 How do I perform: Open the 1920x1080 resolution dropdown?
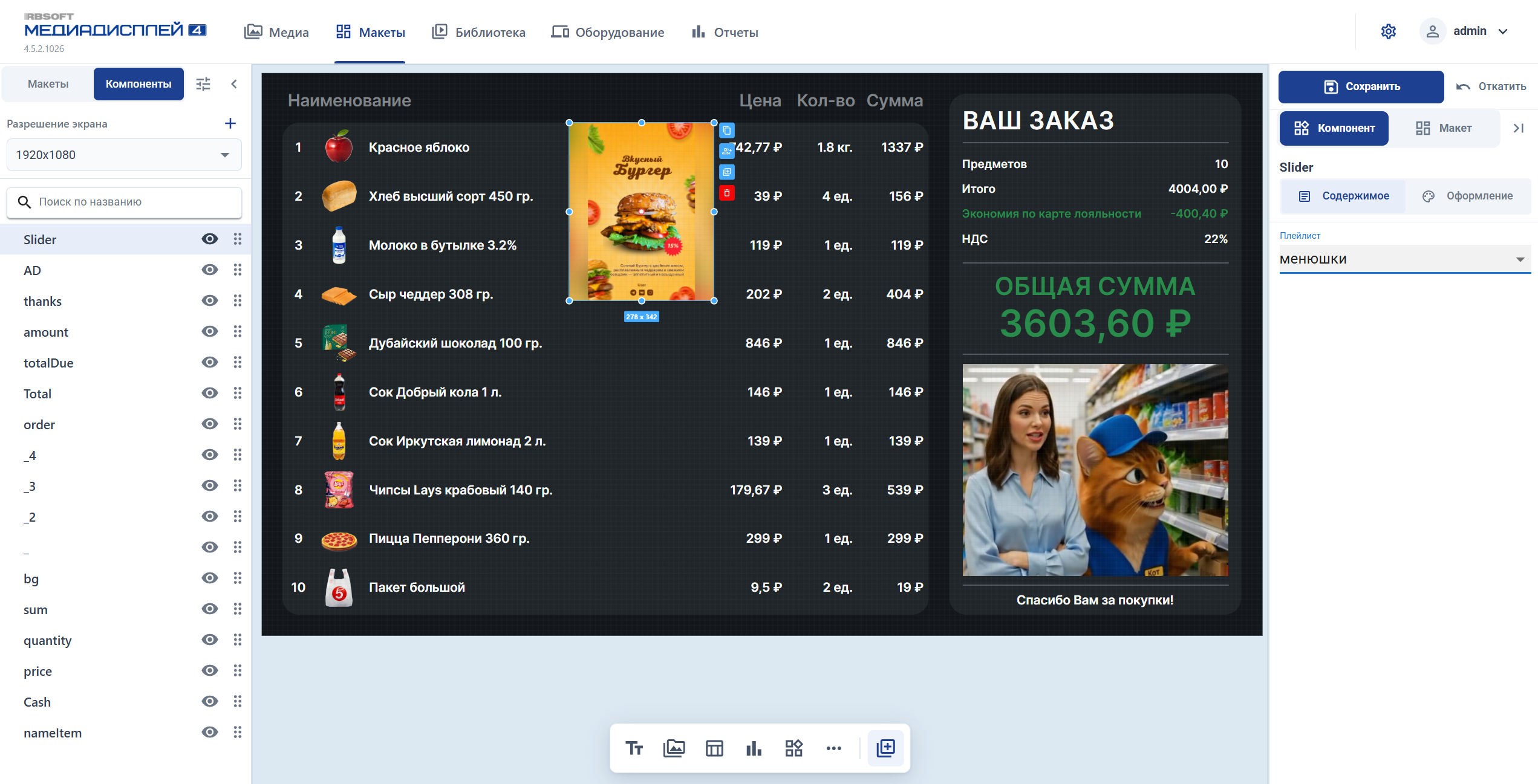[x=124, y=155]
